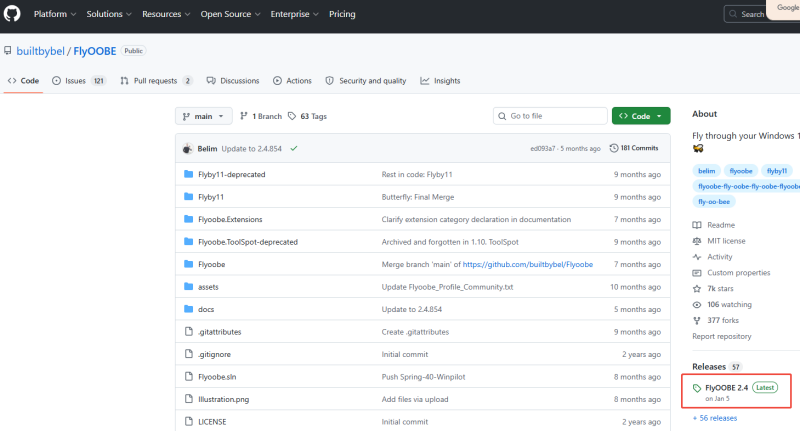The image size is (800, 431).
Task: Open 'Rest in code: Flyby11' commit message
Action: 417,174
